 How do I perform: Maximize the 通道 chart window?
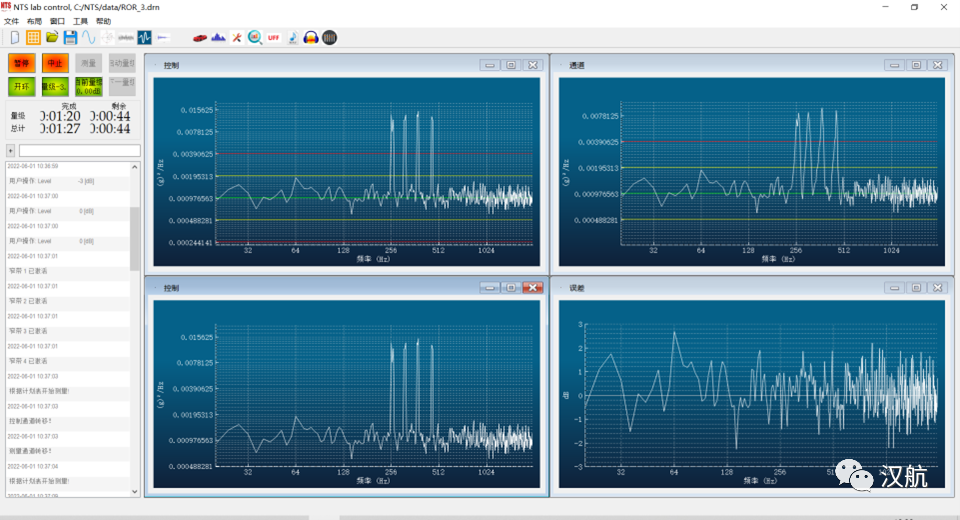pyautogui.click(x=916, y=65)
